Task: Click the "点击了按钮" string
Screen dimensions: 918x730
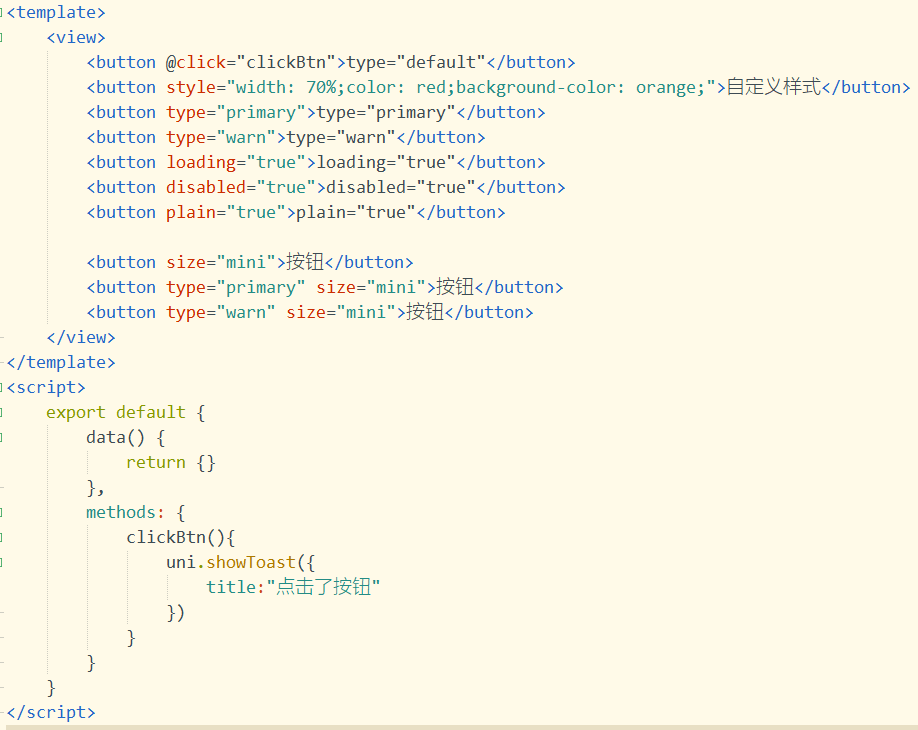Action: point(323,587)
